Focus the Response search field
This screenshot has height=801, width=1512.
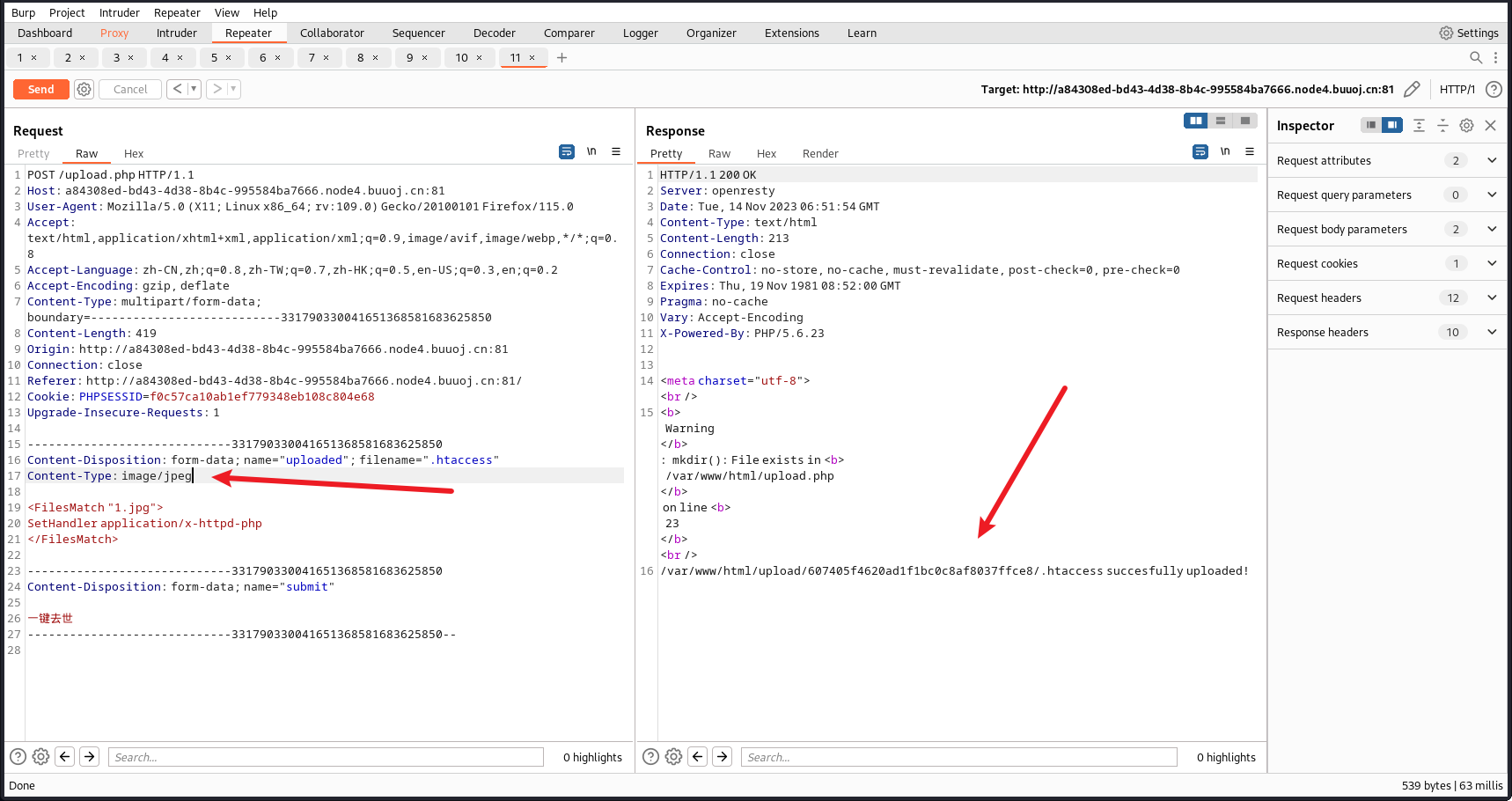point(958,757)
